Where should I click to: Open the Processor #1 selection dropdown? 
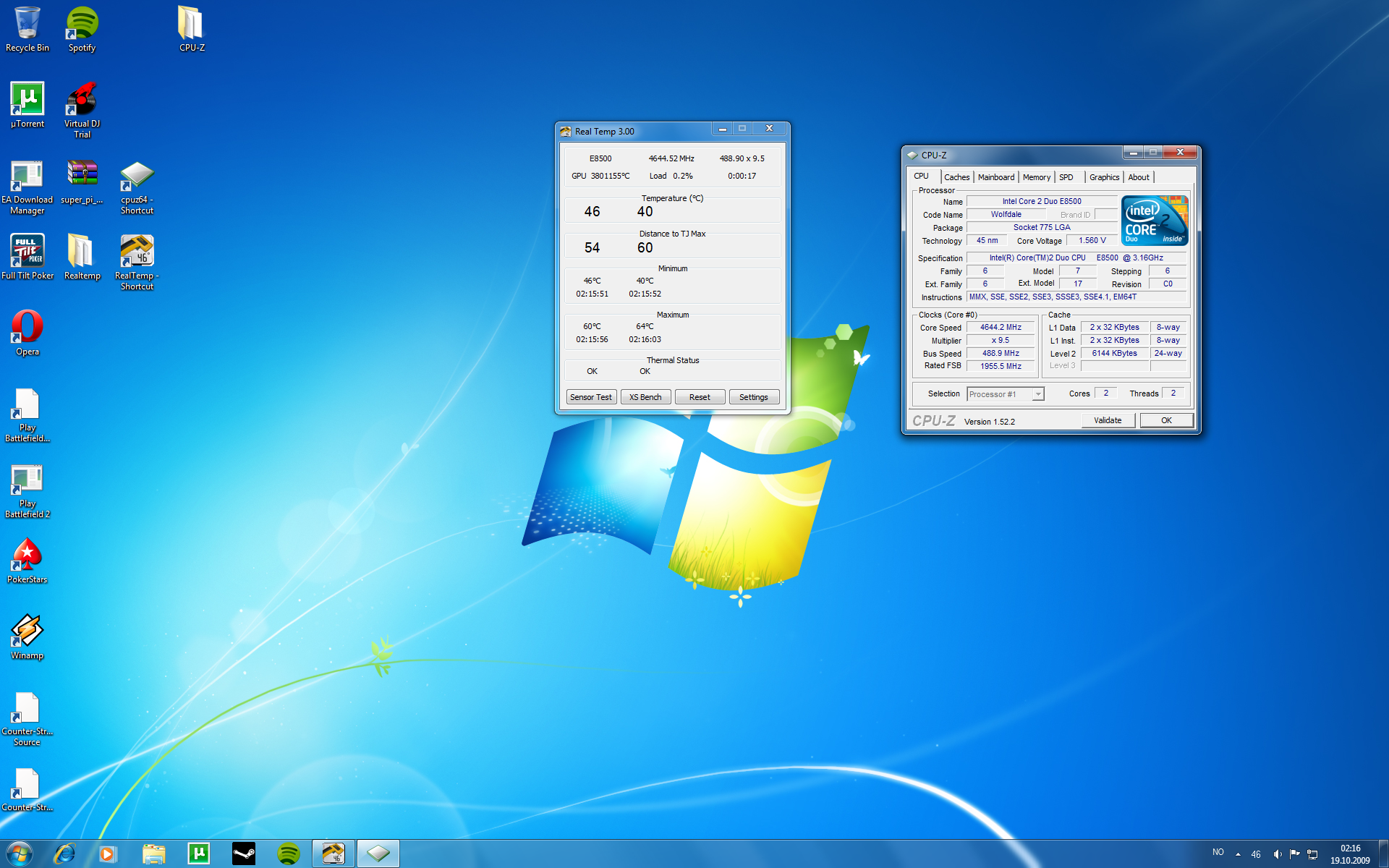click(x=1006, y=394)
